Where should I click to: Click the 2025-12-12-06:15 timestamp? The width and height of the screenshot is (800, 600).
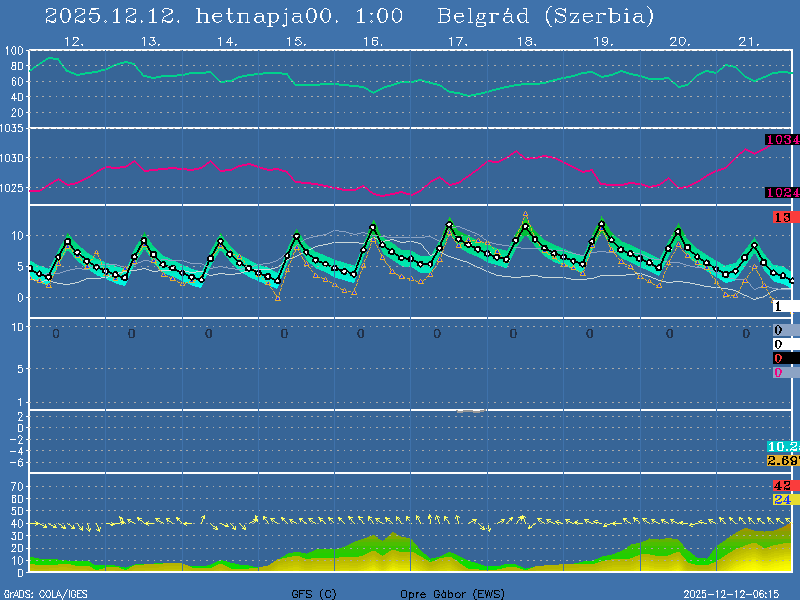738,594
